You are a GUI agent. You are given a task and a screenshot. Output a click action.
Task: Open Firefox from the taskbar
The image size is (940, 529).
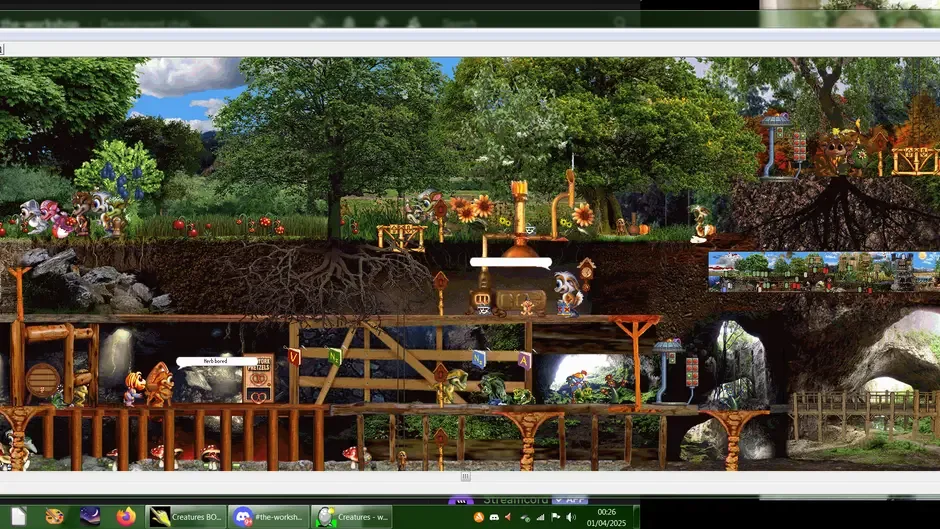[126, 516]
